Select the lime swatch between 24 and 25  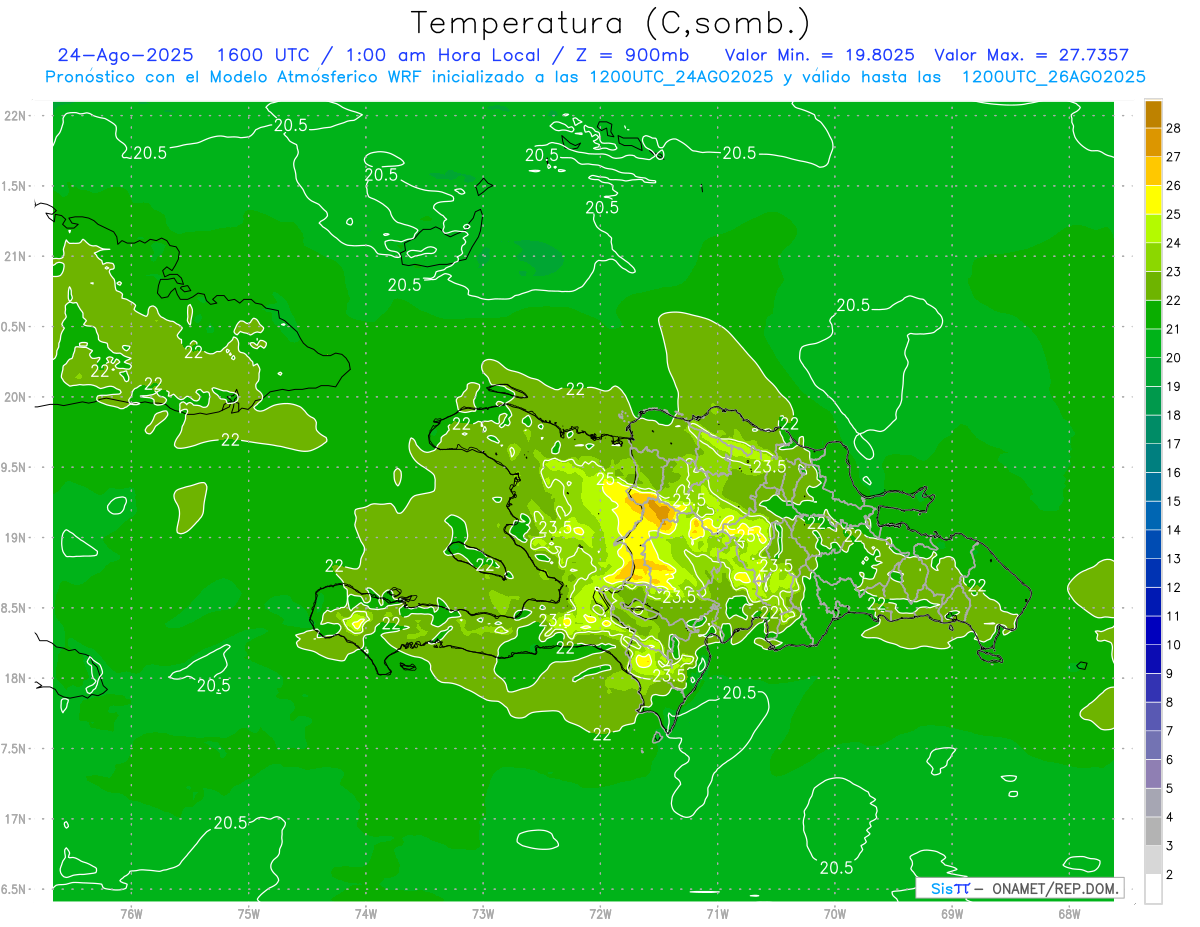(1153, 229)
